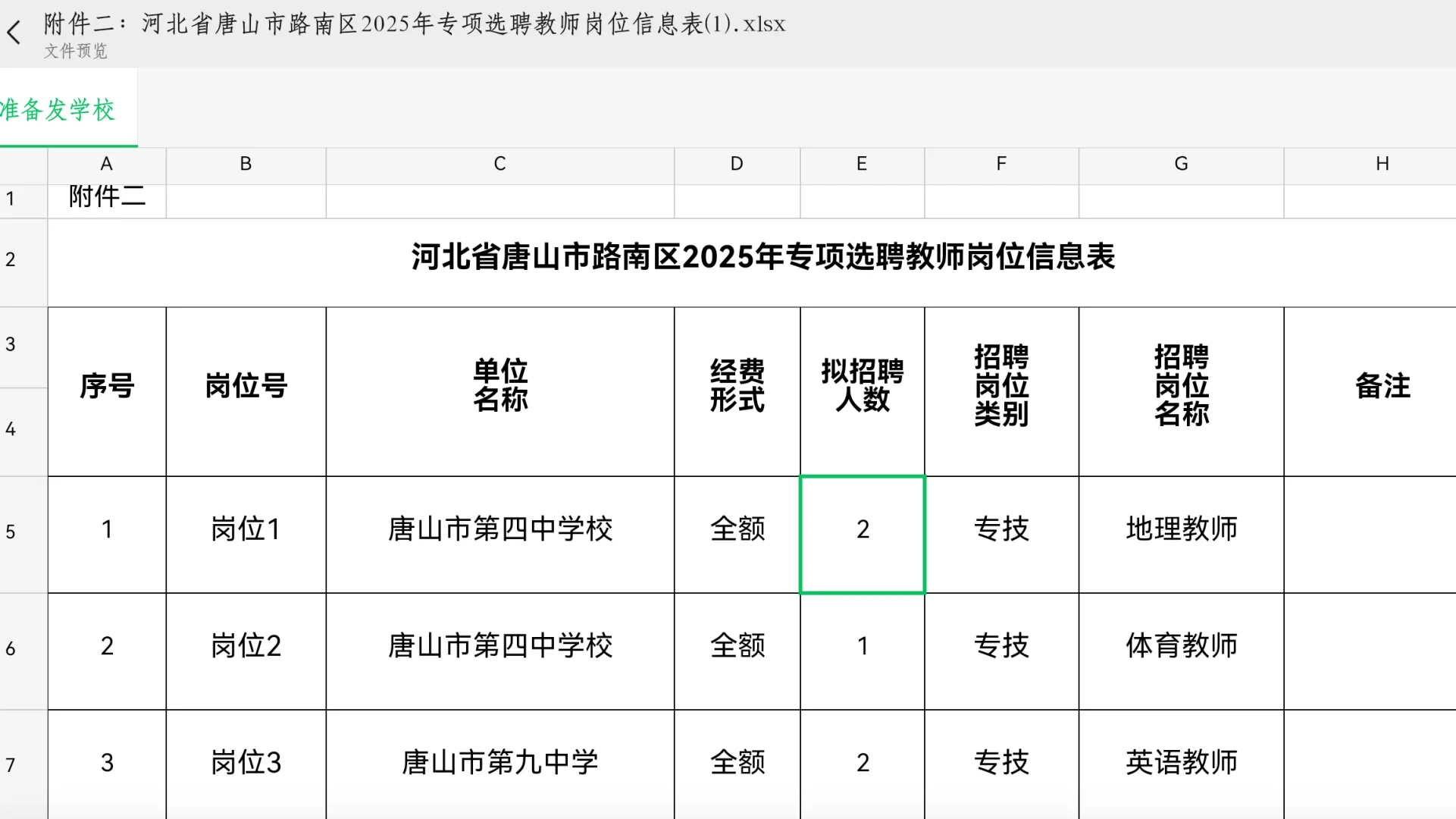1456x819 pixels.
Task: Click 唐山市第四中学校 in the 岗位1 row
Action: point(500,535)
